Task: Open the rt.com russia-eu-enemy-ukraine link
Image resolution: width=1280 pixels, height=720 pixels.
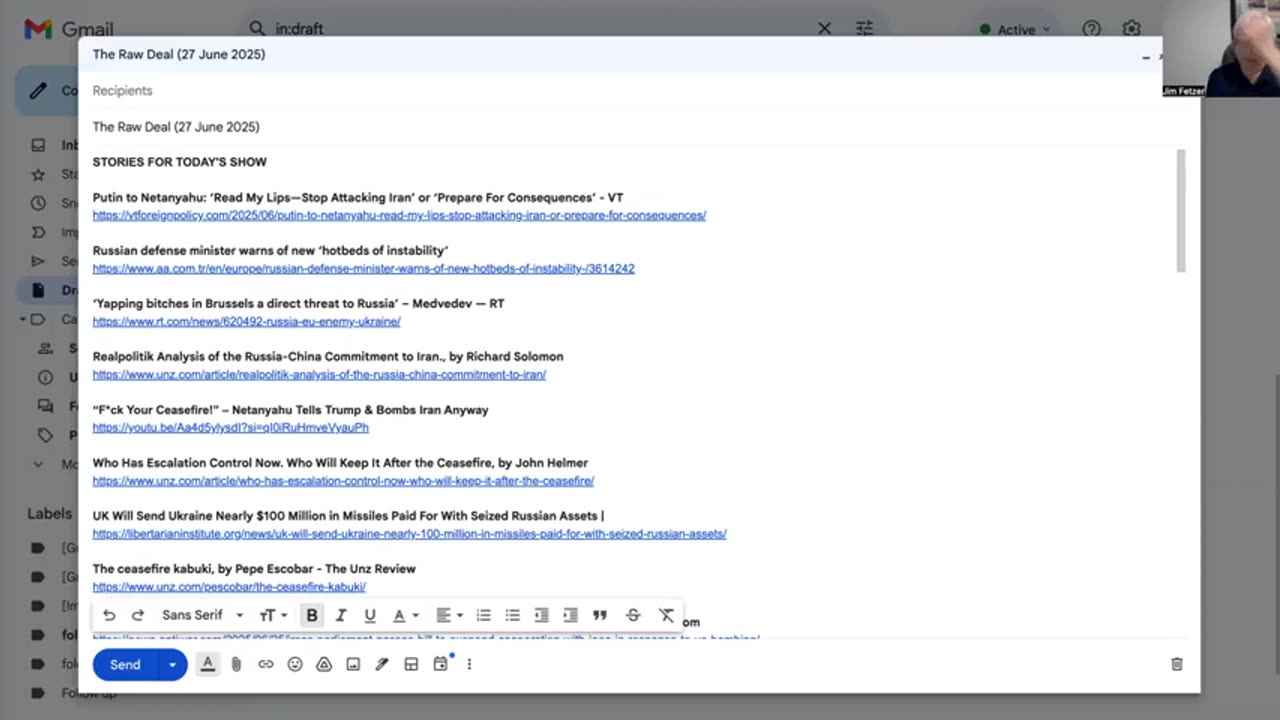Action: (246, 322)
